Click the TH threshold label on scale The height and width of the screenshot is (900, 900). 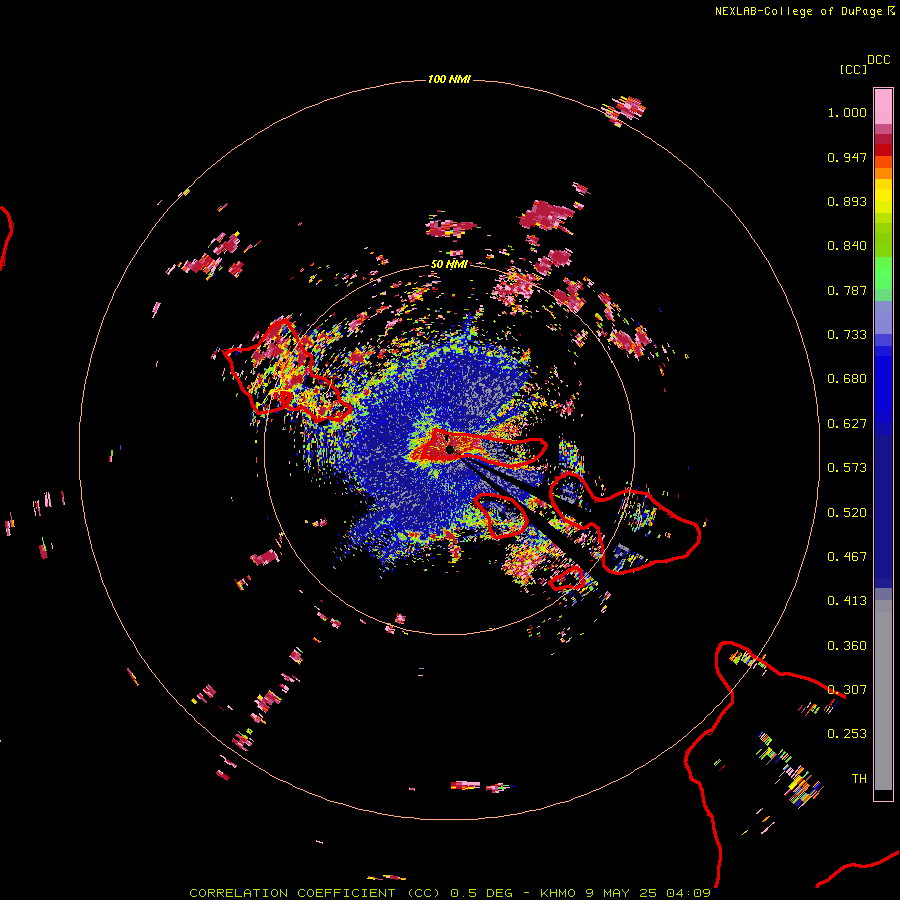pos(859,779)
